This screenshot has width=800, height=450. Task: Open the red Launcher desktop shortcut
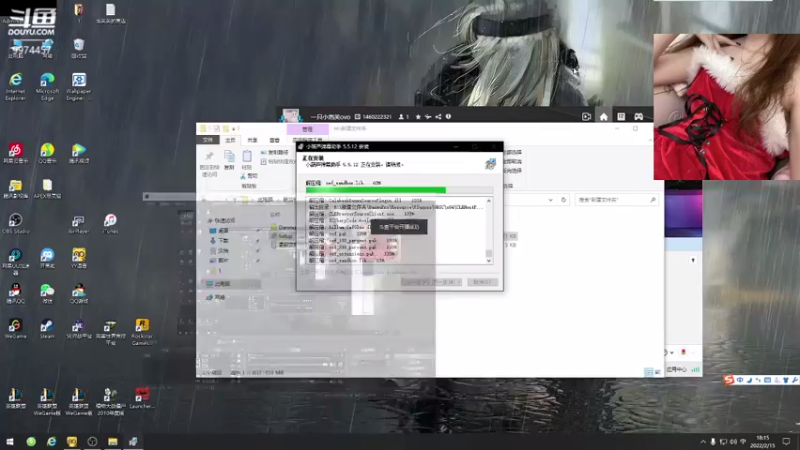142,398
